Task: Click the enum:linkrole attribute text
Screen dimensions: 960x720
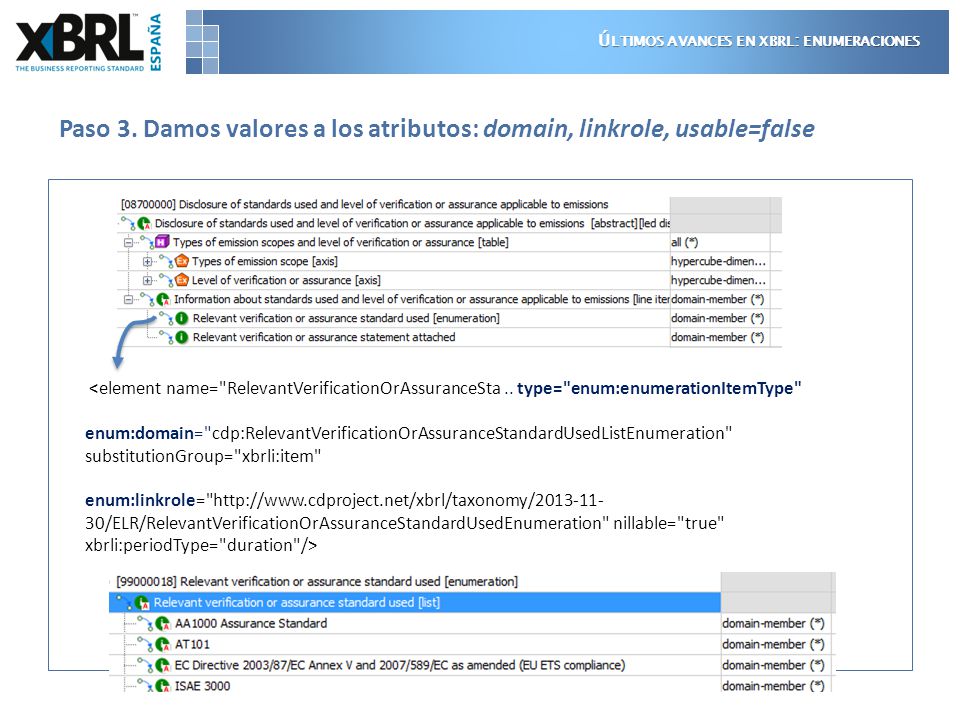Action: click(140, 500)
